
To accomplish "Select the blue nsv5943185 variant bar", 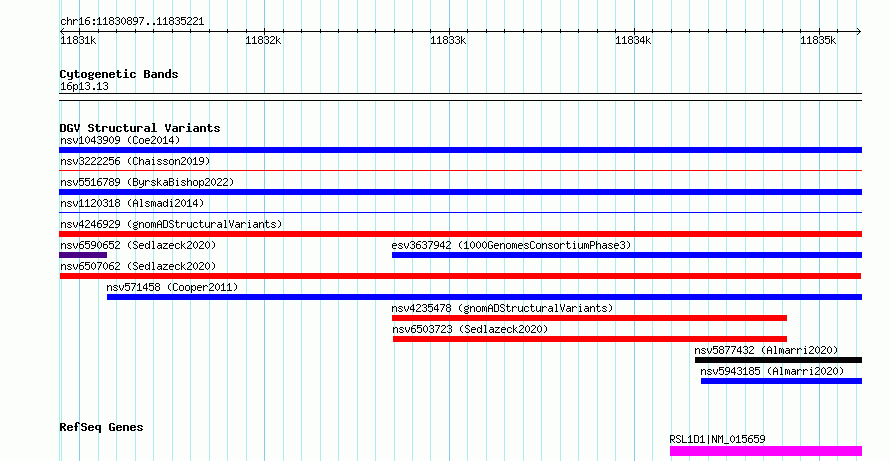I will click(x=782, y=381).
